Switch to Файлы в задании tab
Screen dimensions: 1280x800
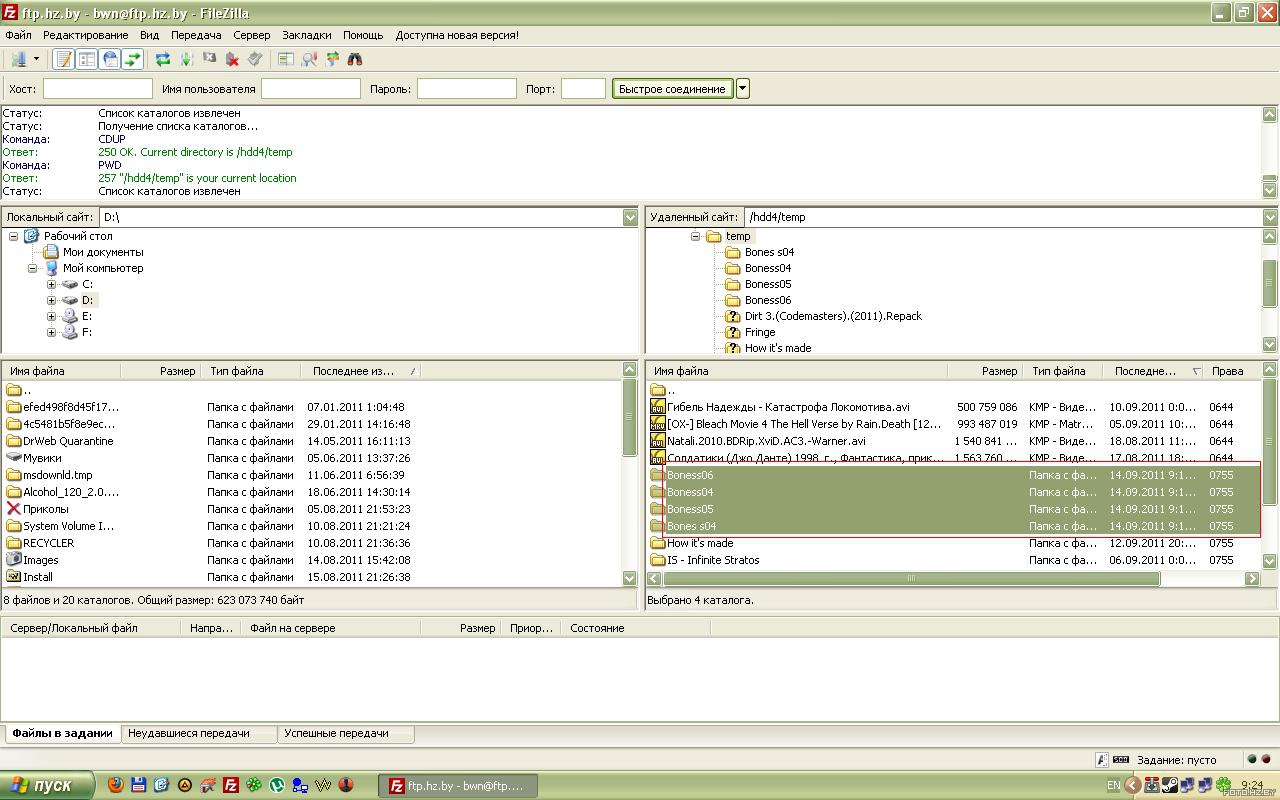[x=62, y=733]
